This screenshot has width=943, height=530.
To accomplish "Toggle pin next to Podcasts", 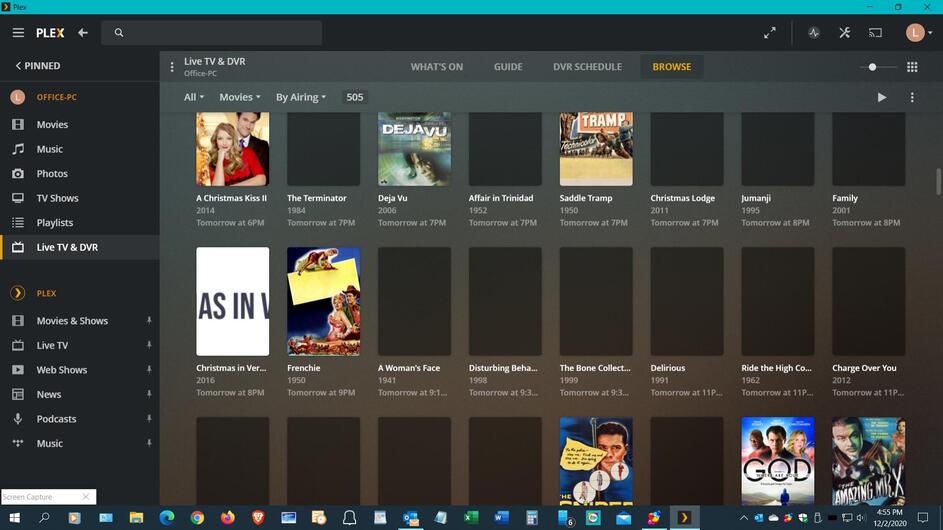I will (149, 419).
